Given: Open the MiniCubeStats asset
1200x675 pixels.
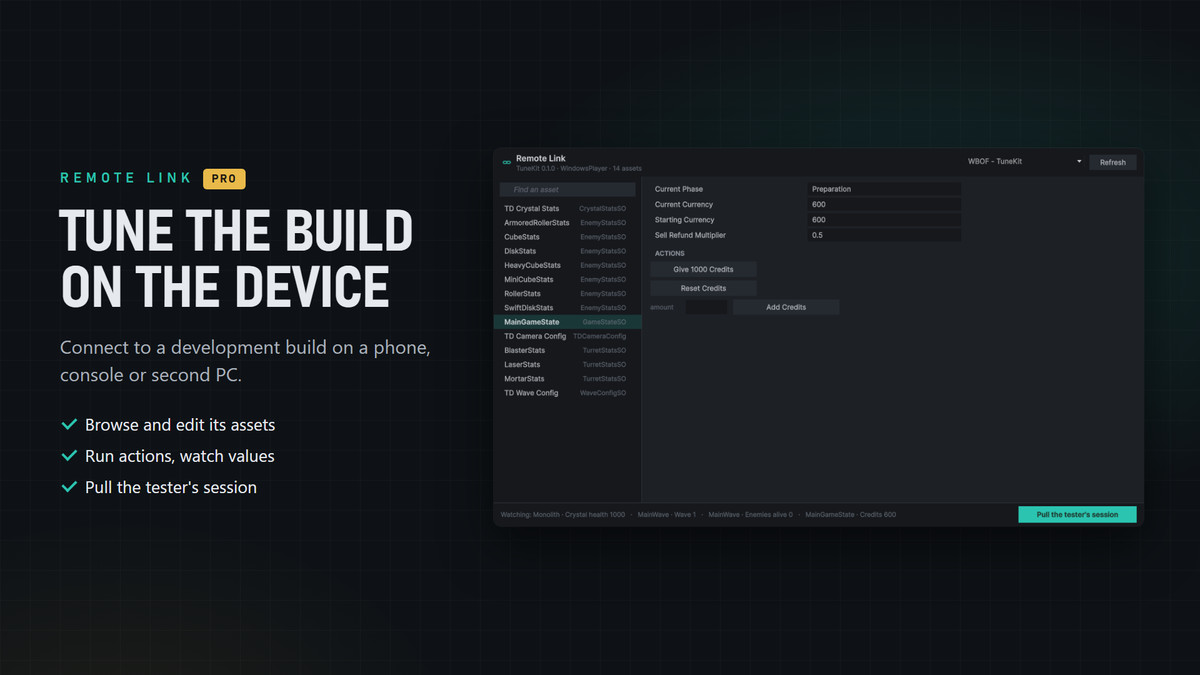Looking at the screenshot, I should [567, 279].
